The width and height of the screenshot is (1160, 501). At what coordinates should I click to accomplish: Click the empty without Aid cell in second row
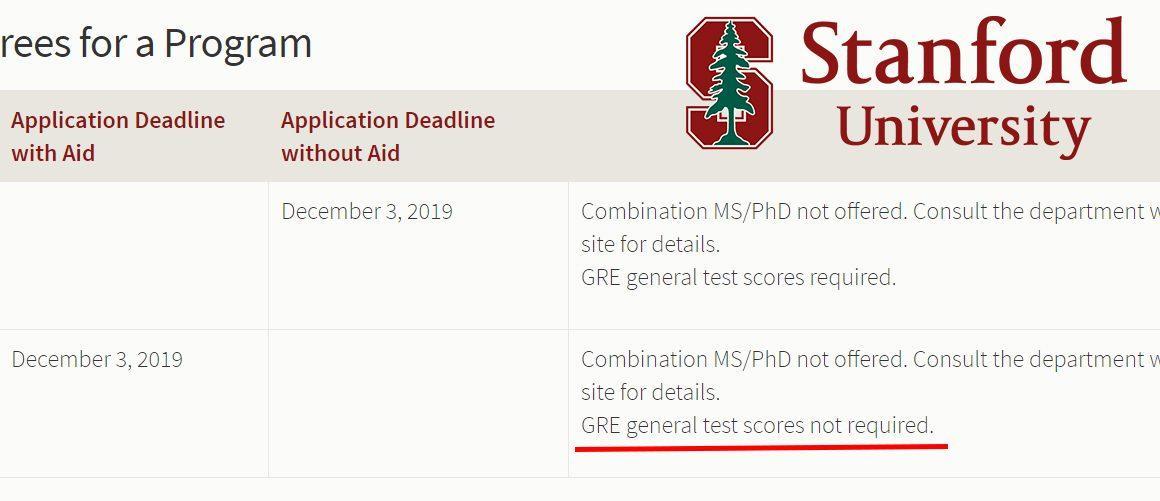click(x=419, y=404)
